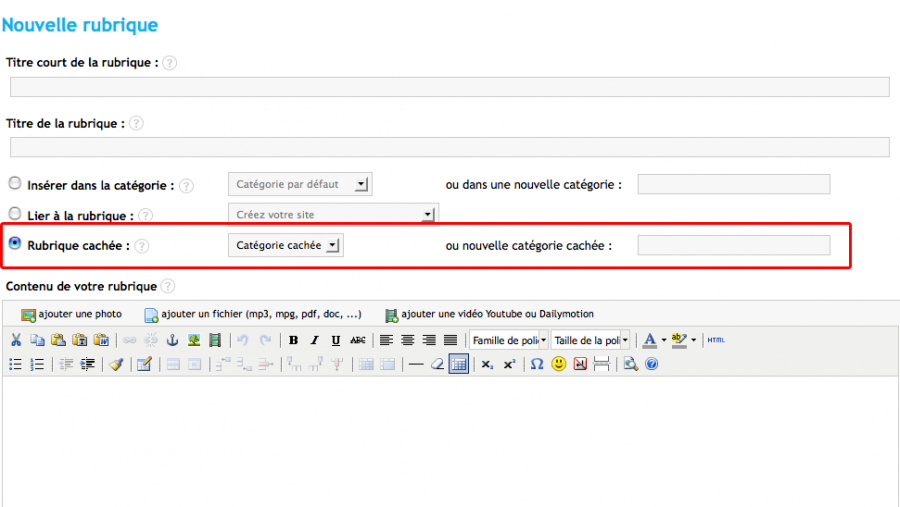900x507 pixels.
Task: Paste from Word icon
Action: click(101, 340)
